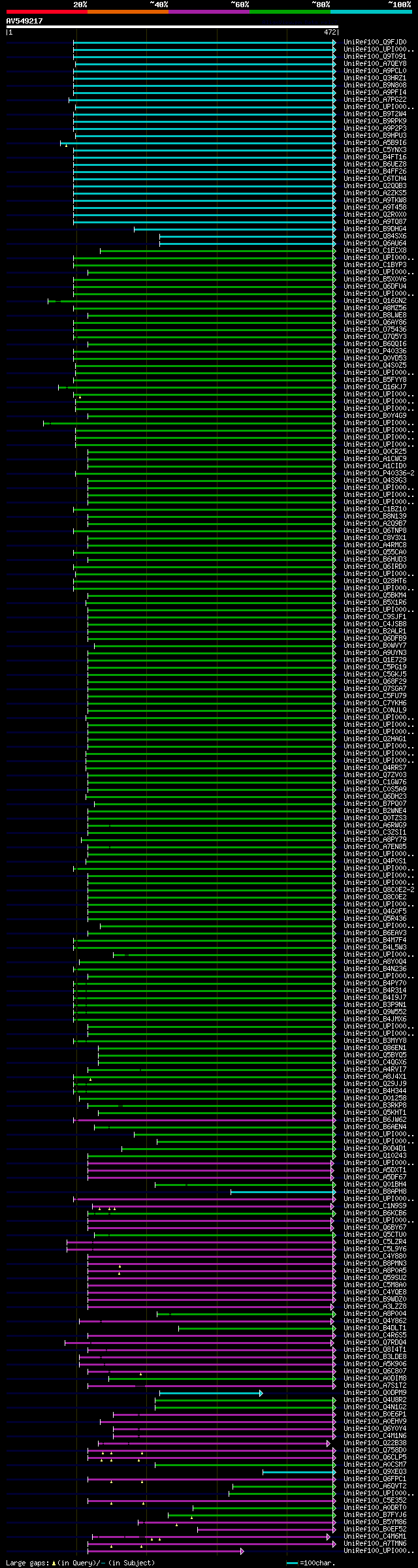Select the UniRef100_A6QVT2 label

click(x=375, y=1486)
